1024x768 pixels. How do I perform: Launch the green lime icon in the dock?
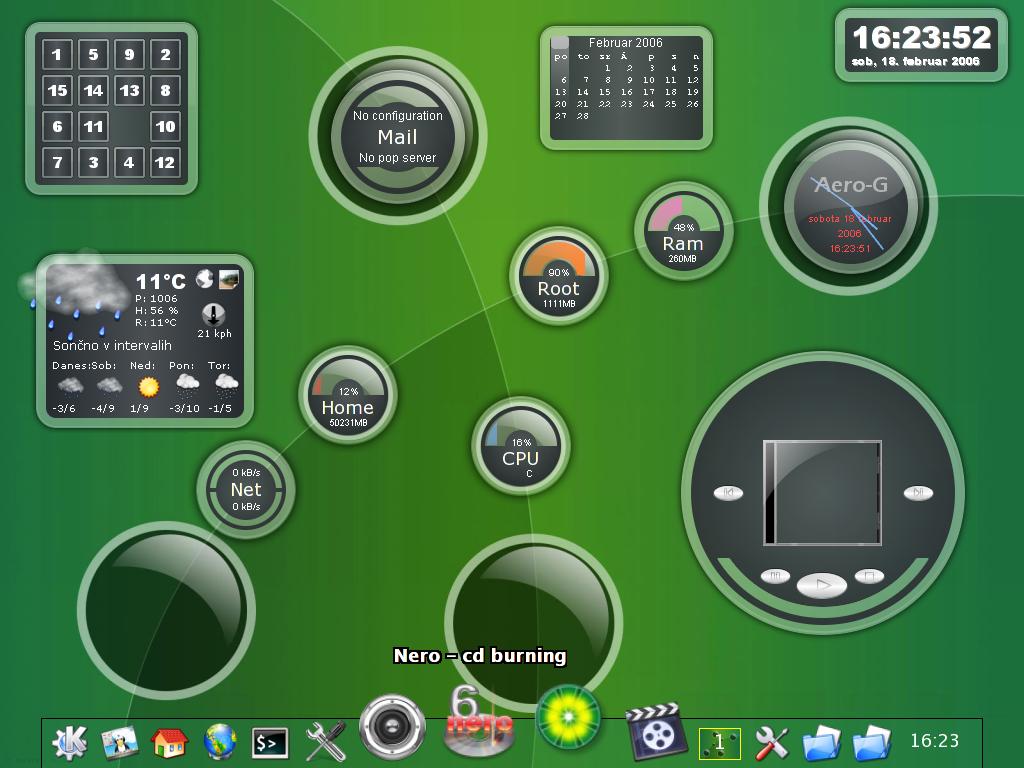[x=568, y=718]
